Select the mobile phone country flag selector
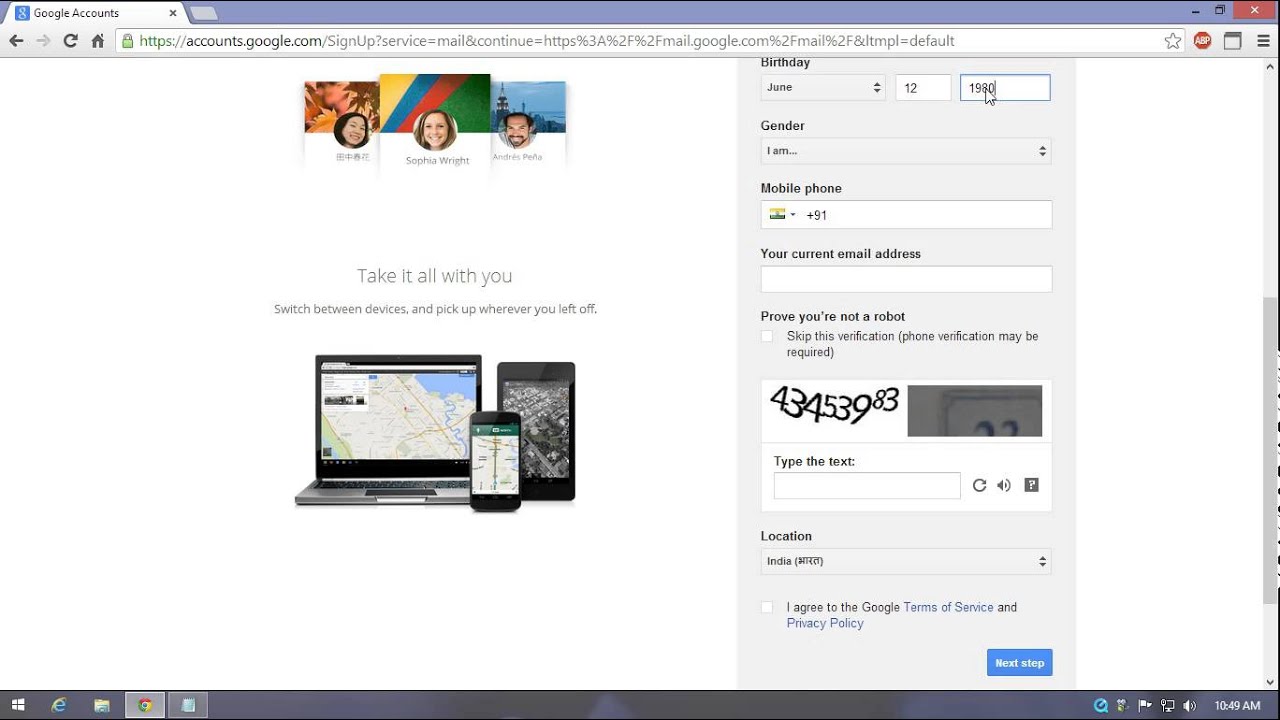This screenshot has width=1280, height=720. tap(782, 215)
